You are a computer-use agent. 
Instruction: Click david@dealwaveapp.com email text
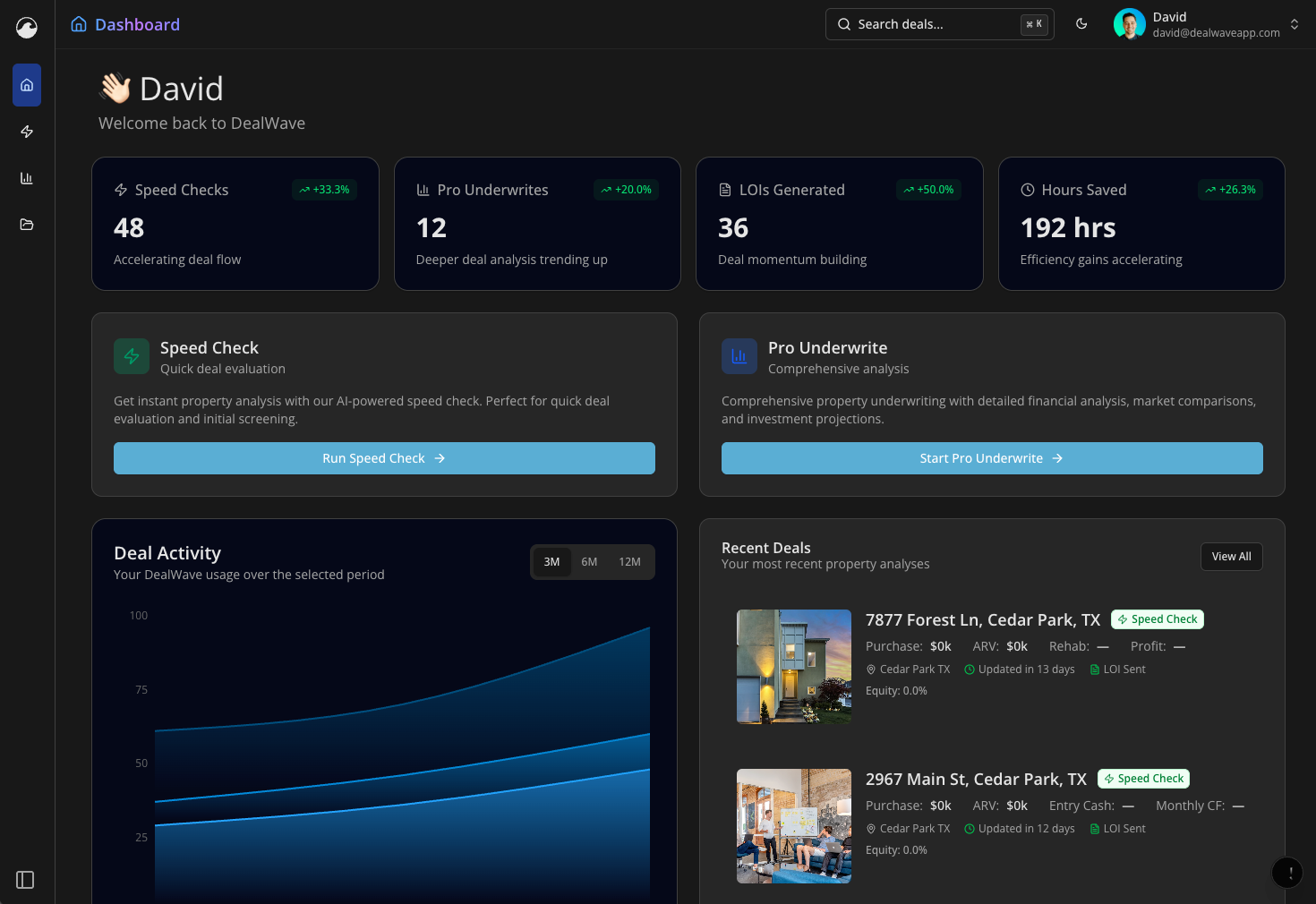tap(1217, 33)
